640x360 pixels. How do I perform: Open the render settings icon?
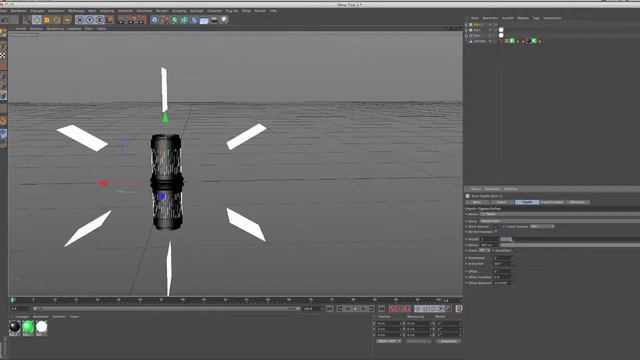[142, 20]
